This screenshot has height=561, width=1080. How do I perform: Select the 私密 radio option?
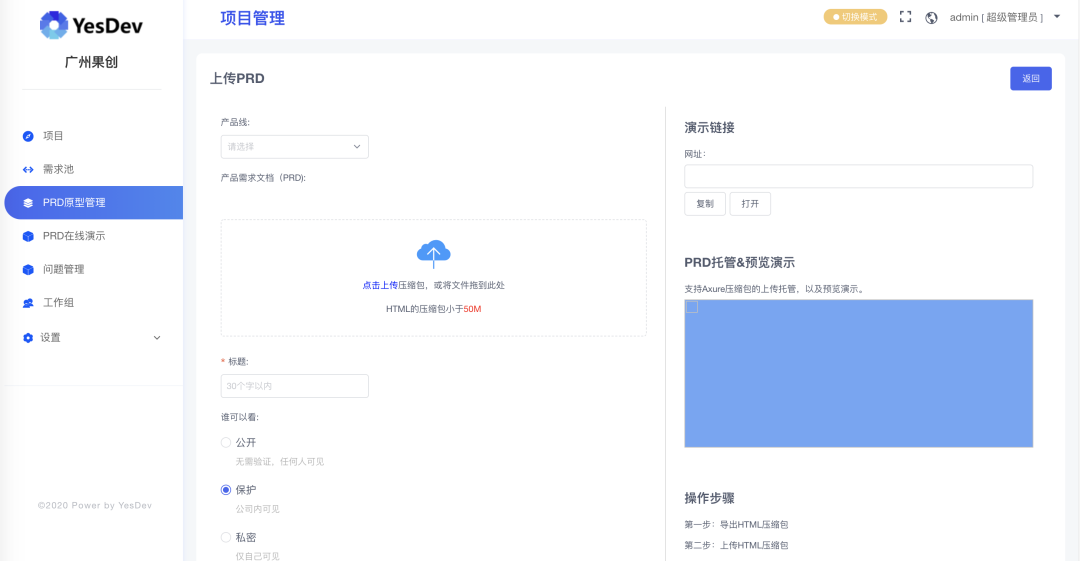(x=226, y=538)
